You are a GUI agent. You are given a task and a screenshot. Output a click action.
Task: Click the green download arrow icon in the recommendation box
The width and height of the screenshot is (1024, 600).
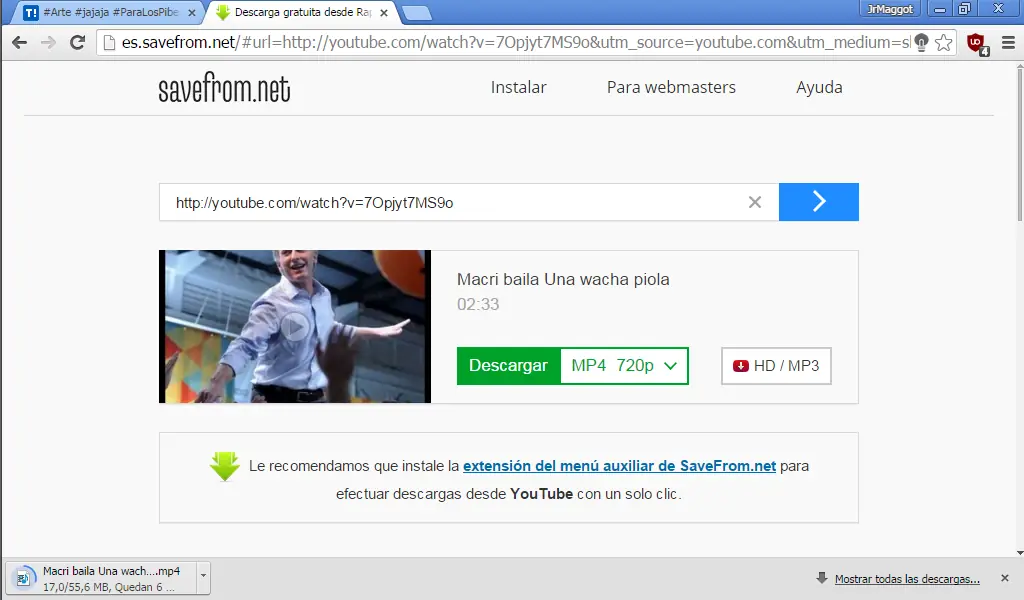tap(225, 466)
